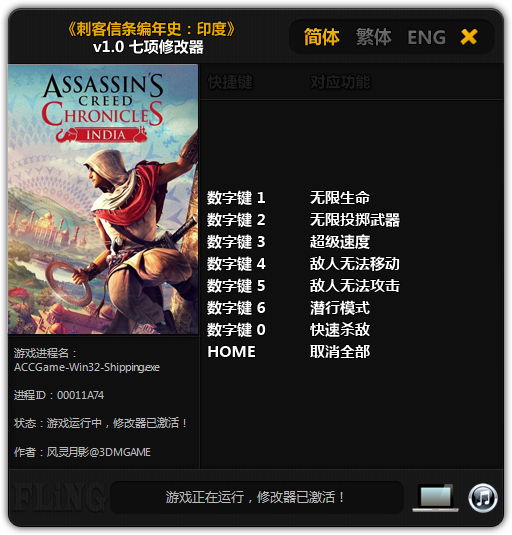Screen dimensions: 512x535
Task: Toggle 无限投掷武器 cheat option
Action: (x=355, y=220)
